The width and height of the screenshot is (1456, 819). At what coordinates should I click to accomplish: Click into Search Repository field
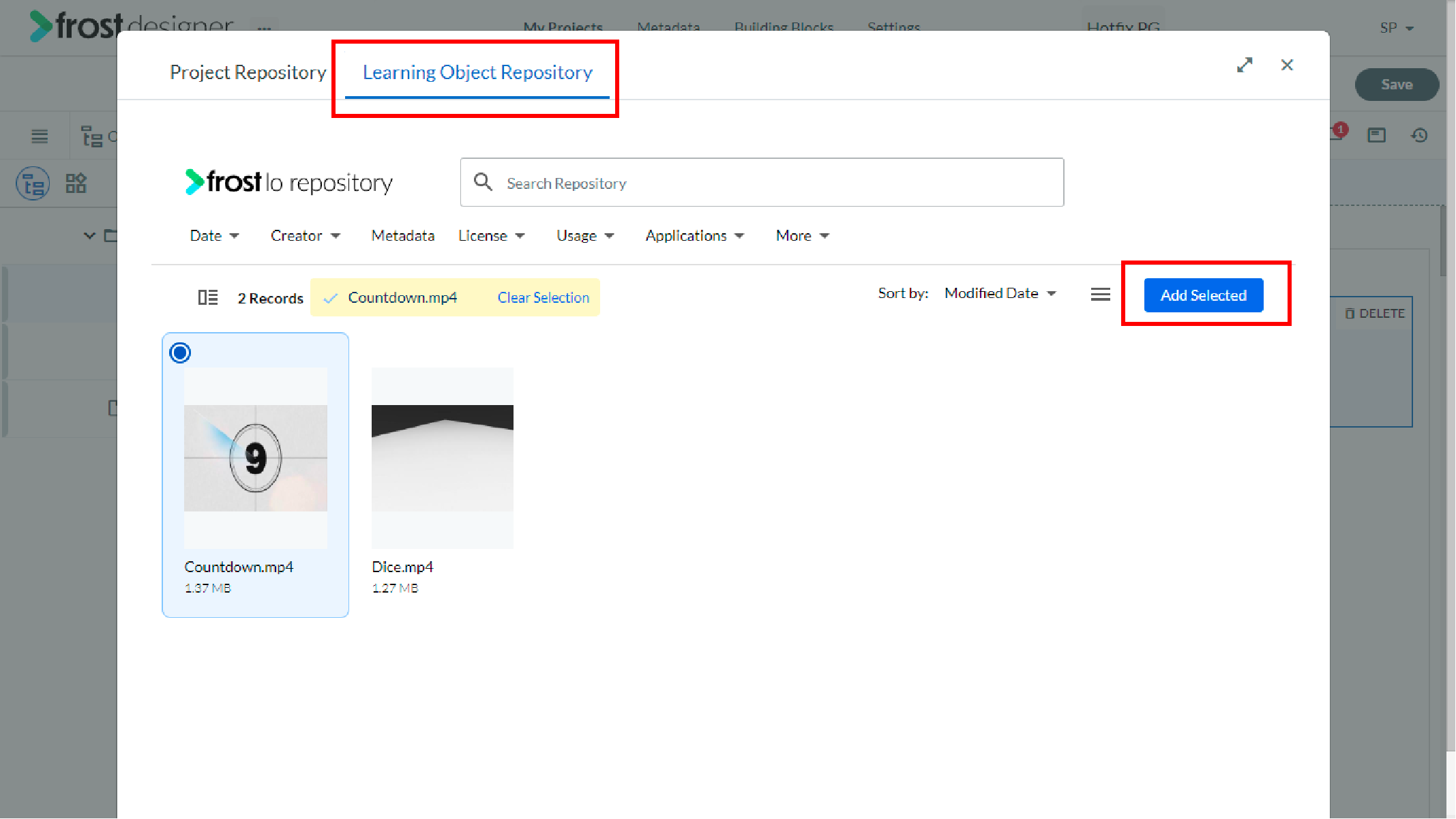coord(762,182)
